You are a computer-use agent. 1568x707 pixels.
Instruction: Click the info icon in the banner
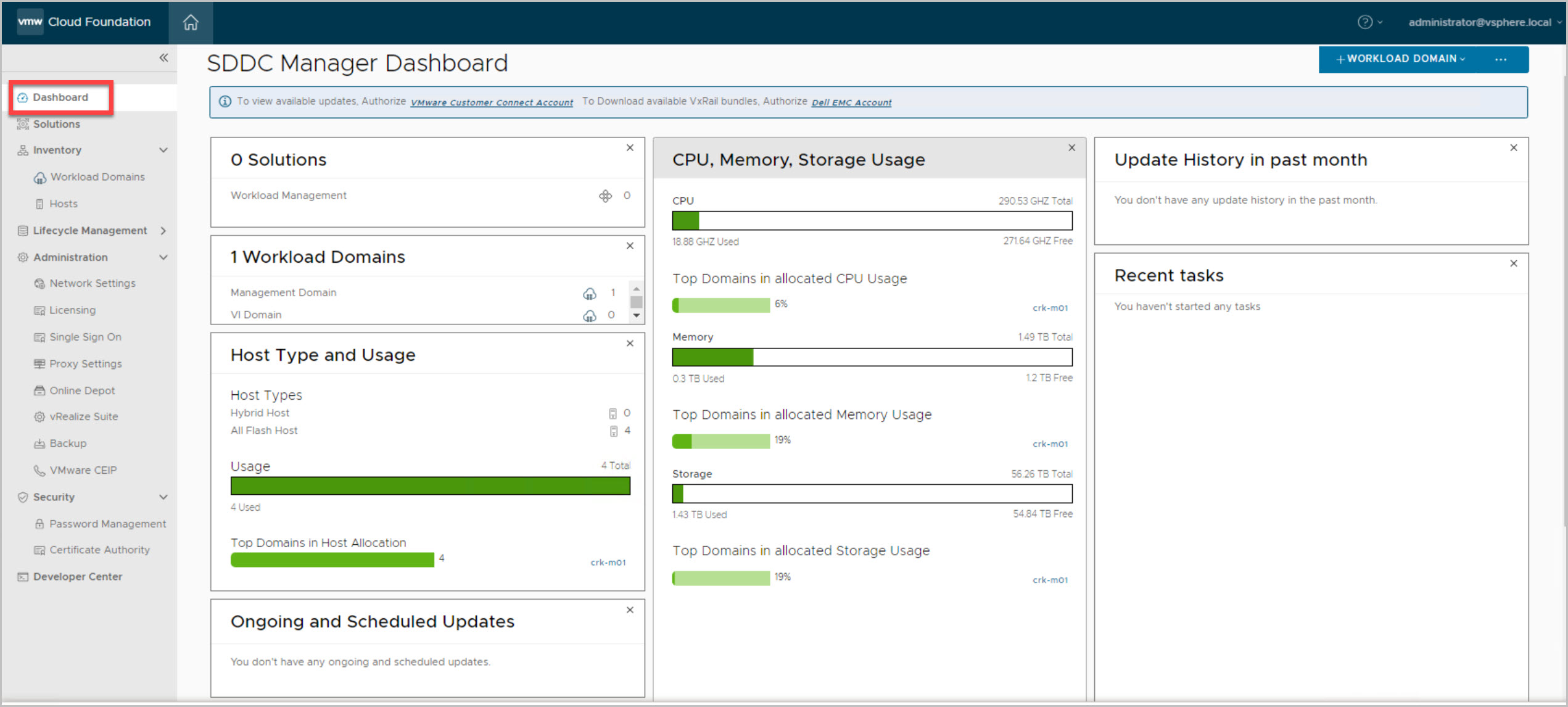(x=225, y=102)
